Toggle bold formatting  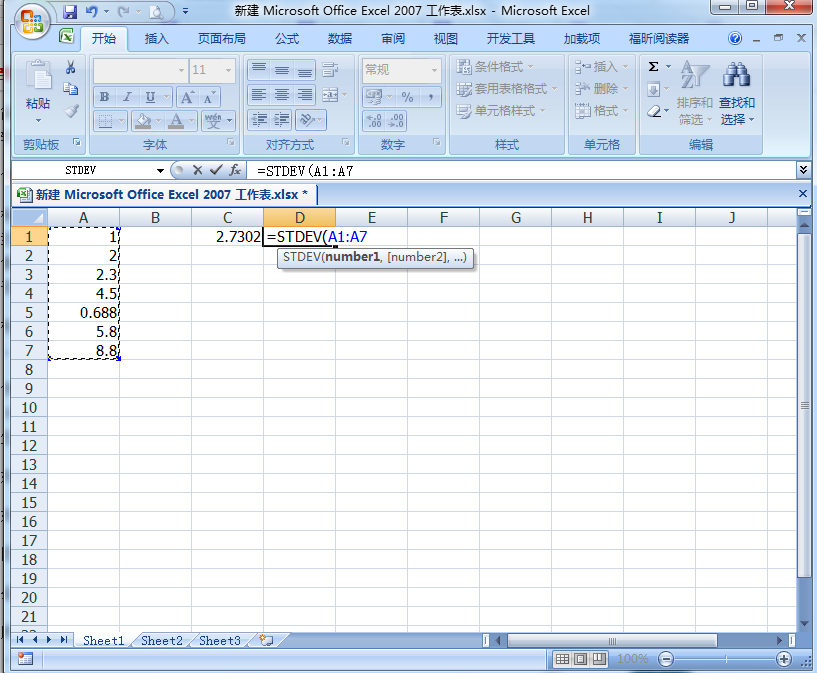coord(104,97)
